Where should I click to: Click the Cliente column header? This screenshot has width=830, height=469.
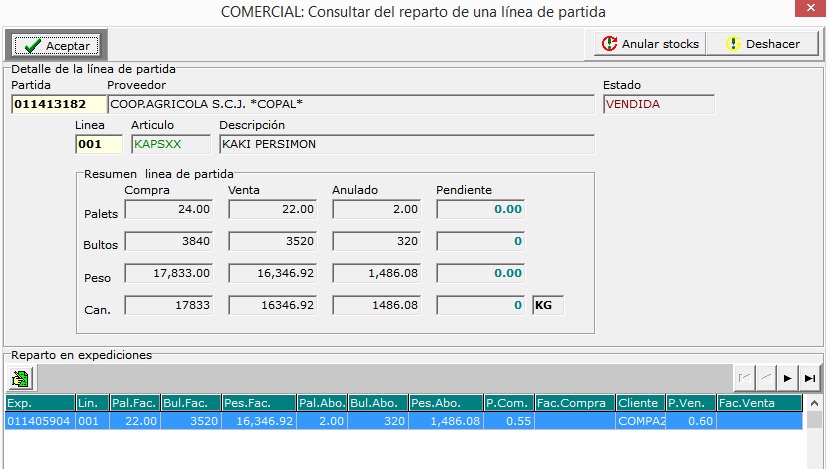[640, 403]
